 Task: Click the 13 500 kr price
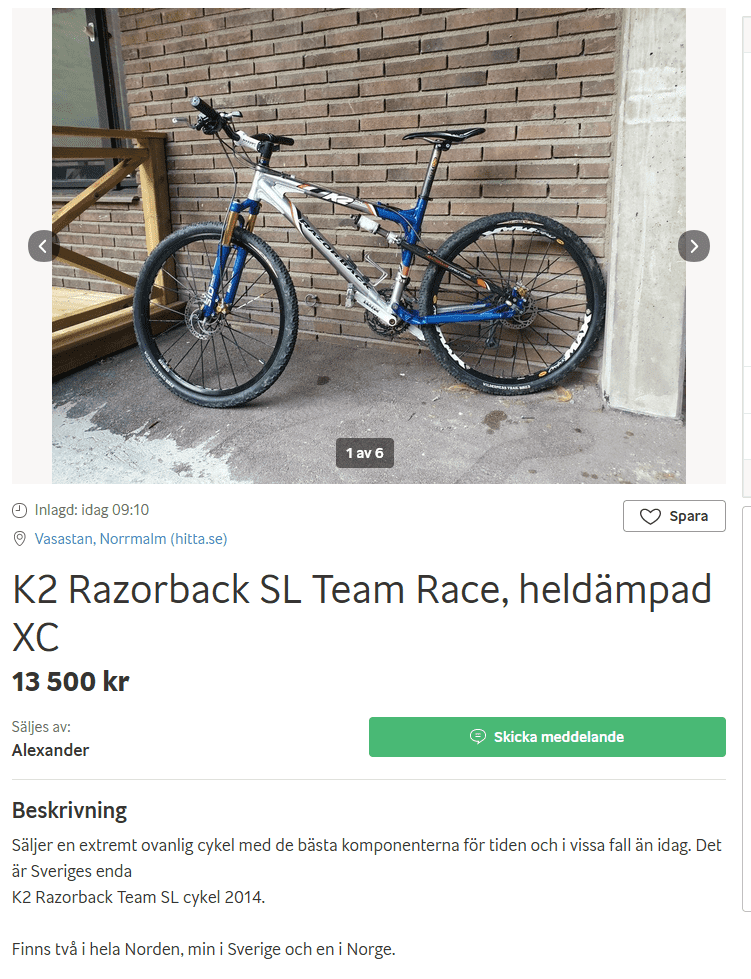[x=70, y=682]
